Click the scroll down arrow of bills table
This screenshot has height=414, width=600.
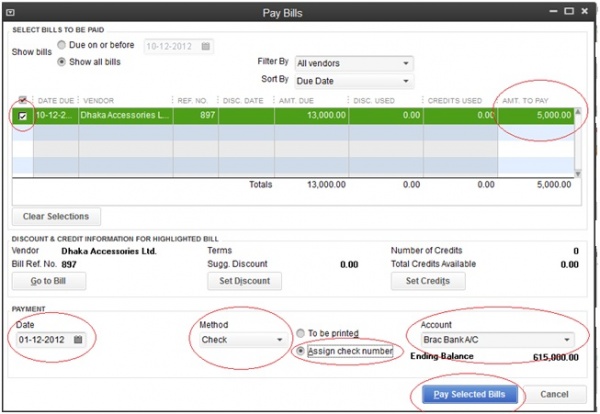[x=578, y=174]
